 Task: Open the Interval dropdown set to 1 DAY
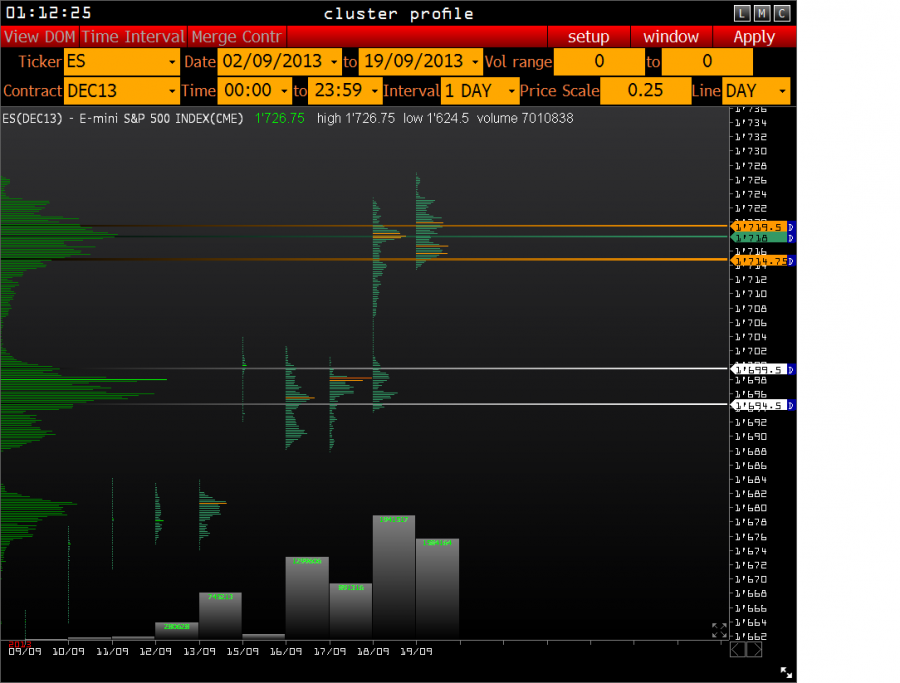480,91
